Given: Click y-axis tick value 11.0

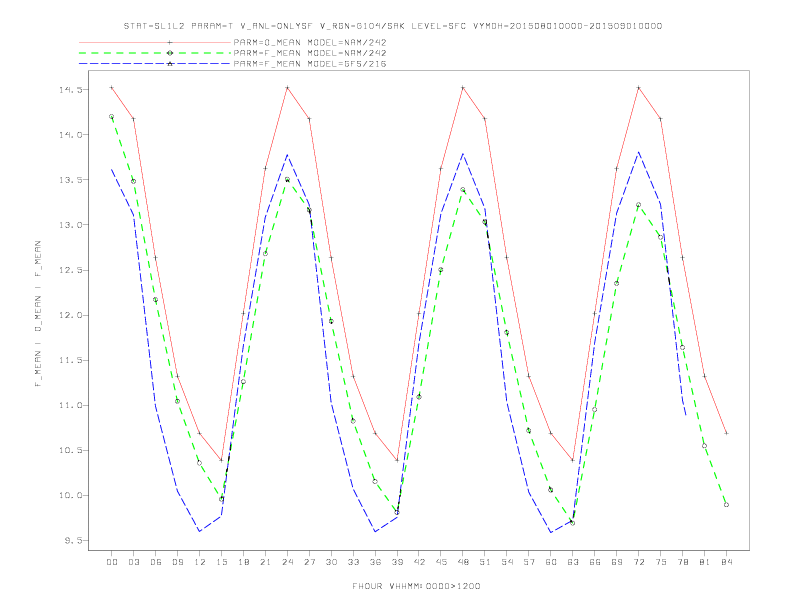Looking at the screenshot, I should pyautogui.click(x=71, y=405).
